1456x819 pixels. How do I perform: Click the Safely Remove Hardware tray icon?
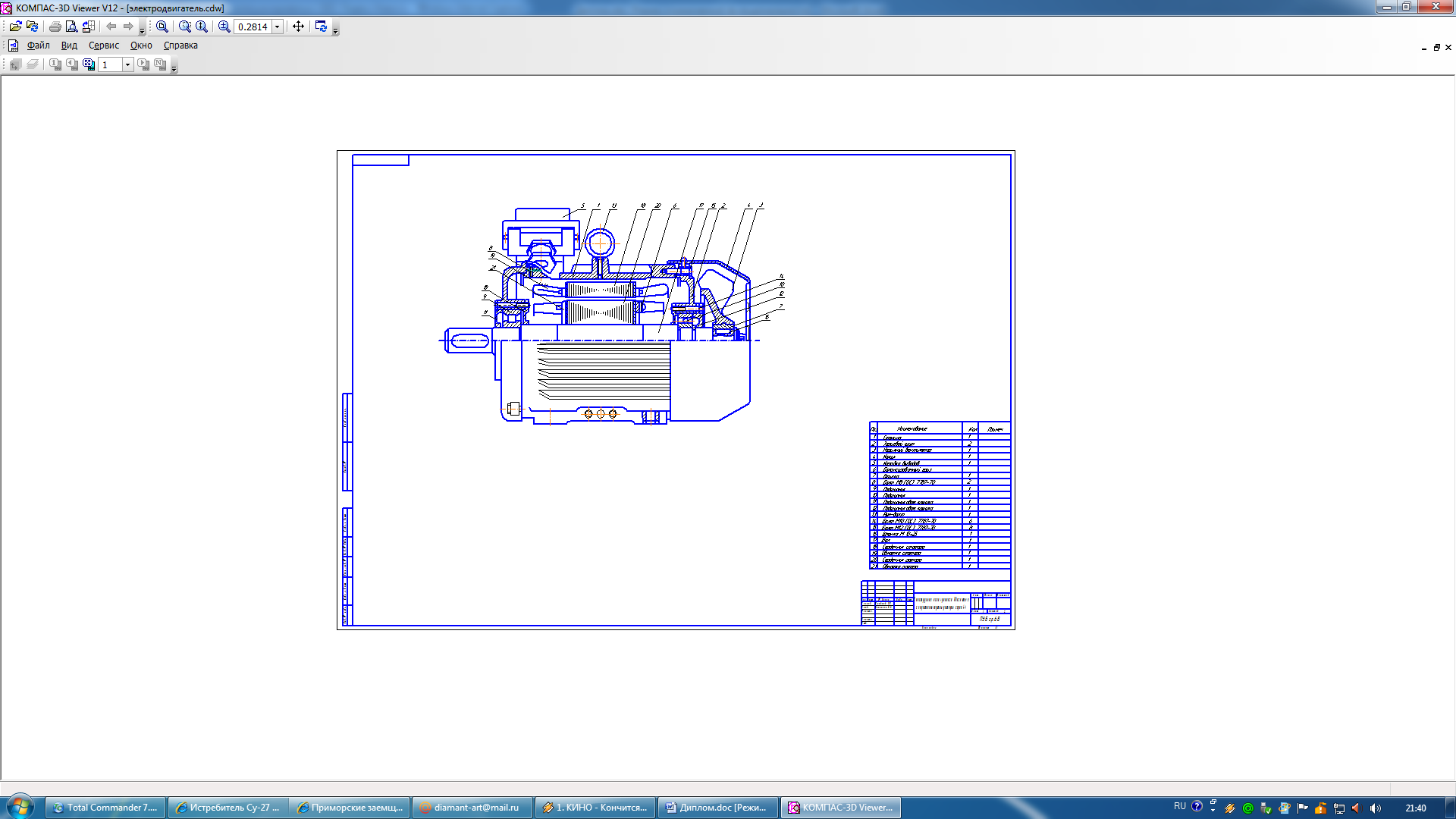[x=1266, y=808]
